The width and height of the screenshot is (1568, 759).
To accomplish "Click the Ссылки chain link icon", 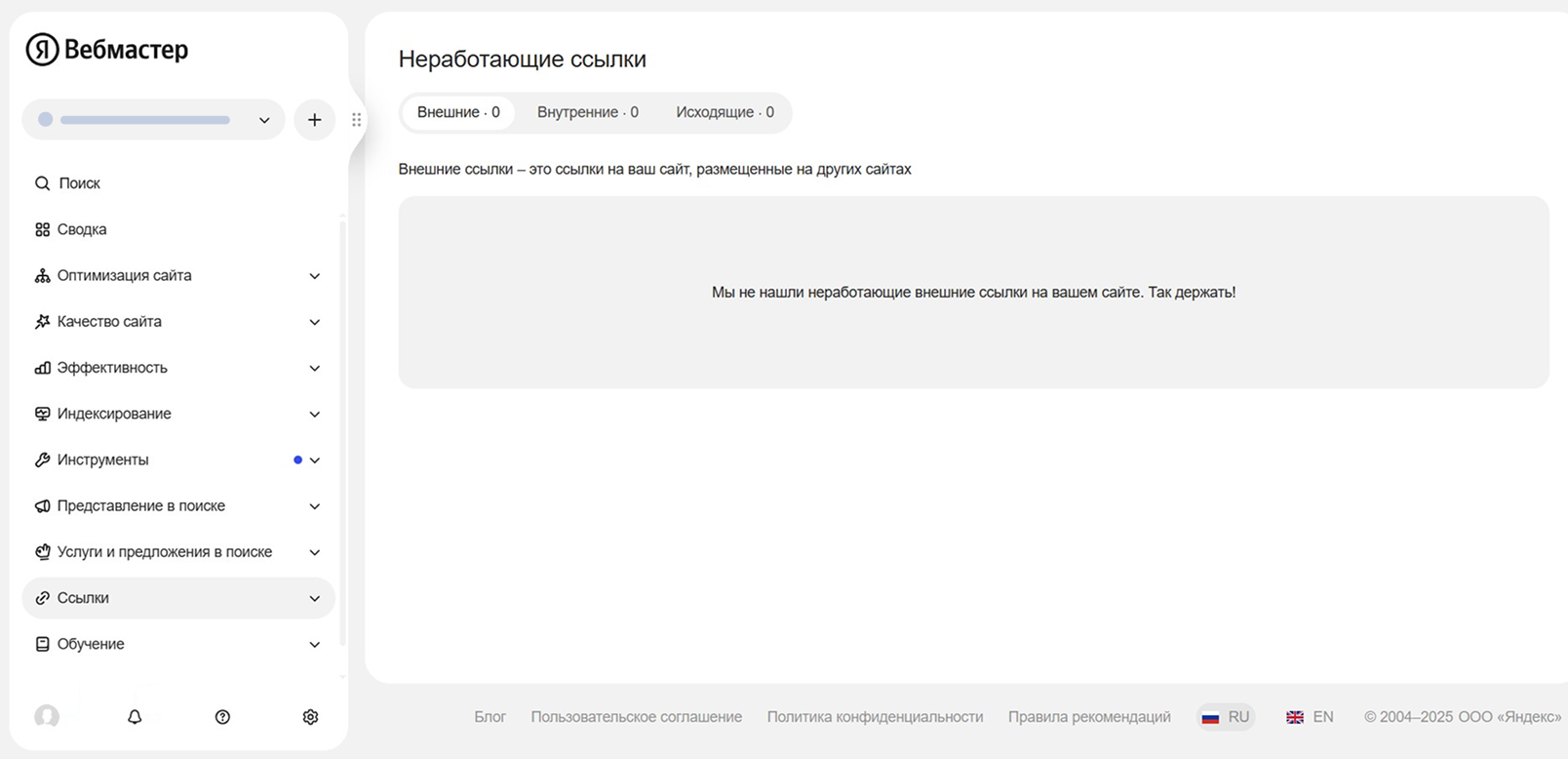I will pyautogui.click(x=42, y=598).
